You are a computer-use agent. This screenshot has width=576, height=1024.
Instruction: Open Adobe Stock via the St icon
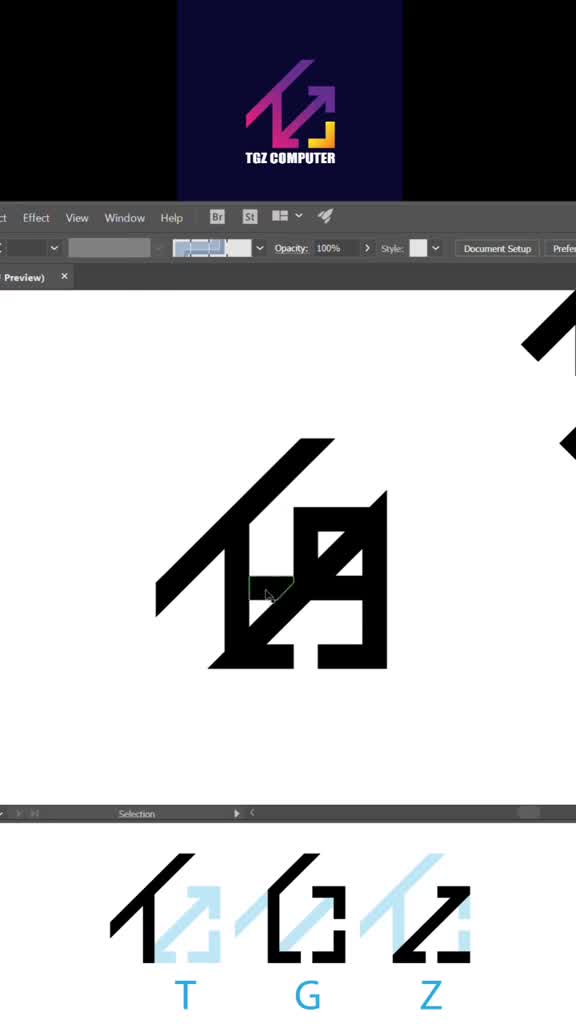249,217
